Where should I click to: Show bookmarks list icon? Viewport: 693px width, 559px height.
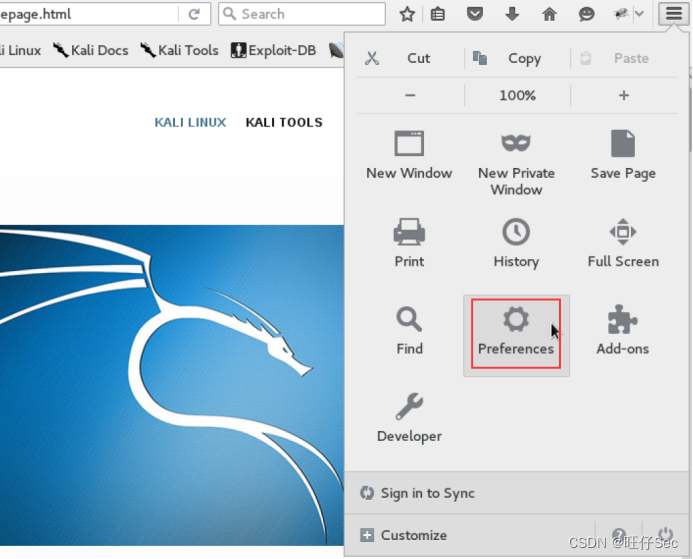click(438, 15)
